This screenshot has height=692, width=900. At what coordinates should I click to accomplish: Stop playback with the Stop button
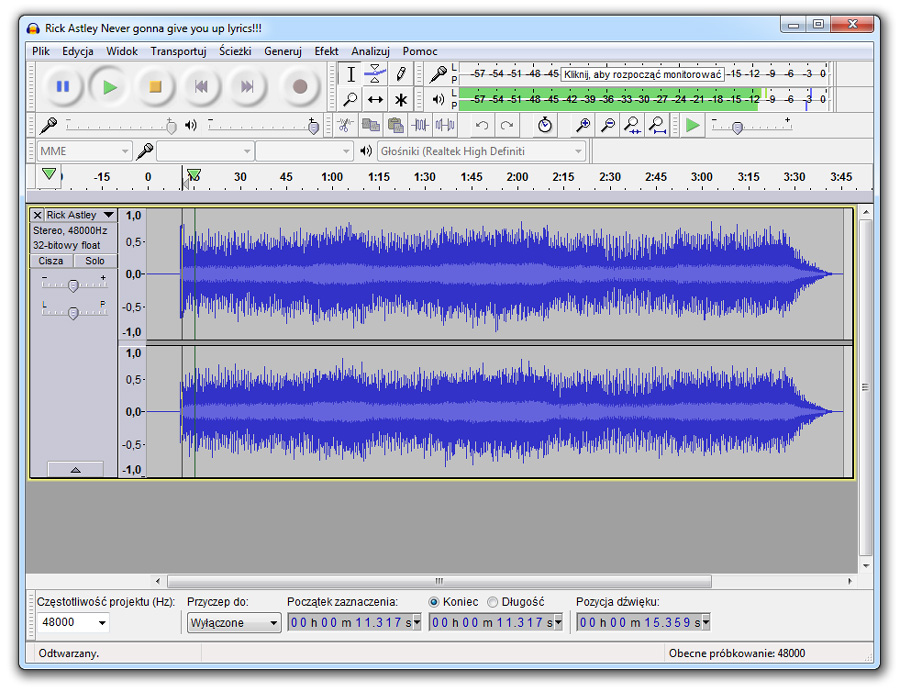[x=155, y=87]
